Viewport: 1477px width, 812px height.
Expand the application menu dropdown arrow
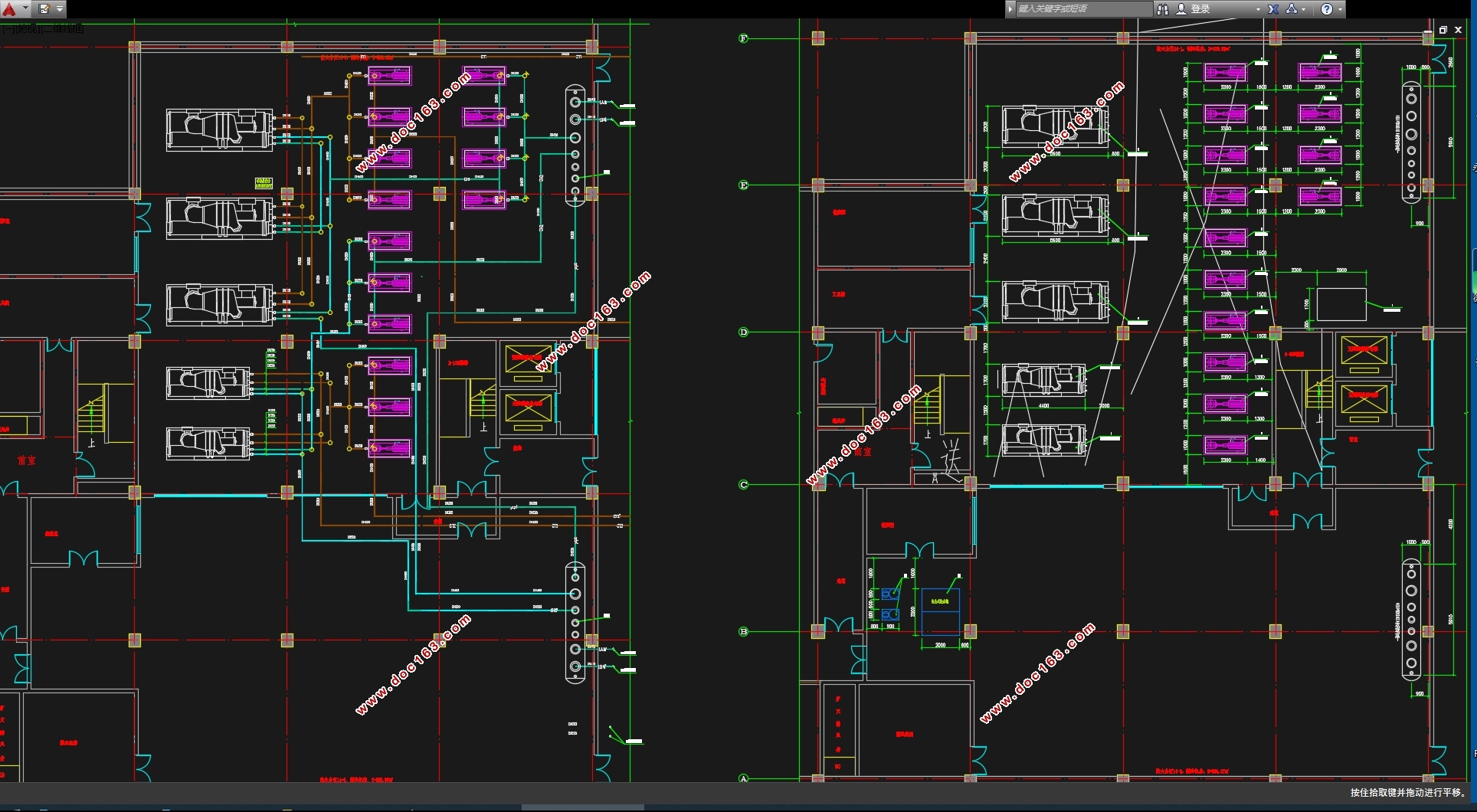[x=25, y=9]
